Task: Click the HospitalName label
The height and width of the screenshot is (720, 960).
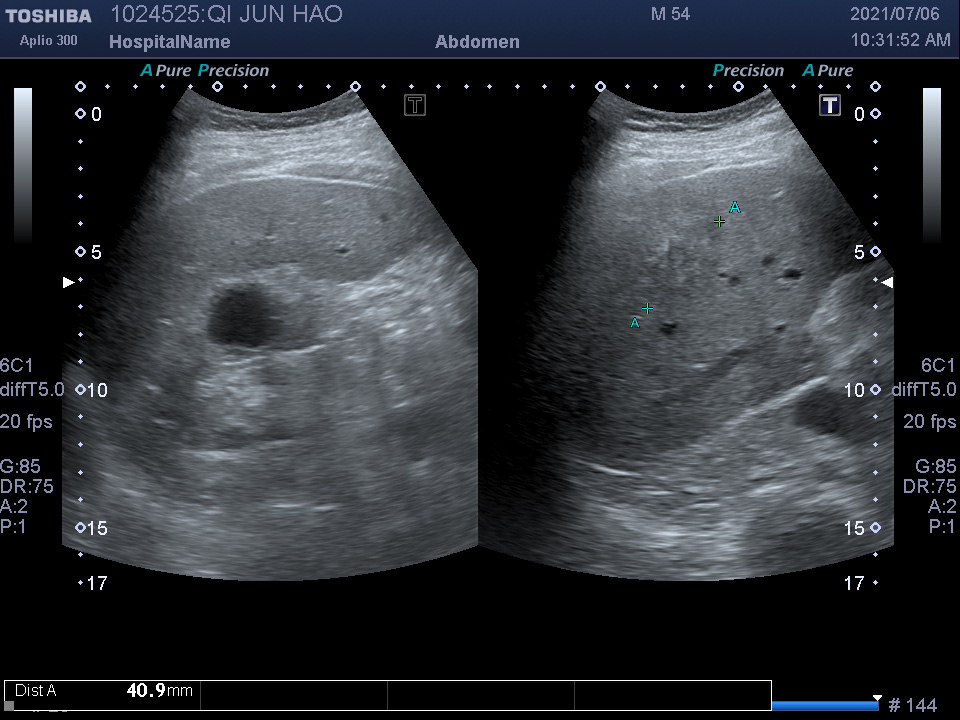Action: click(x=169, y=42)
